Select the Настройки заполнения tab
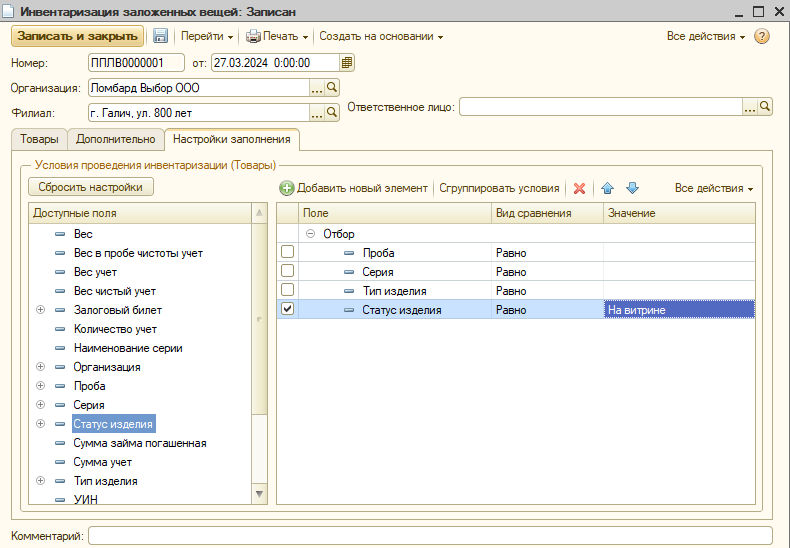The height and width of the screenshot is (548, 790). 232,140
